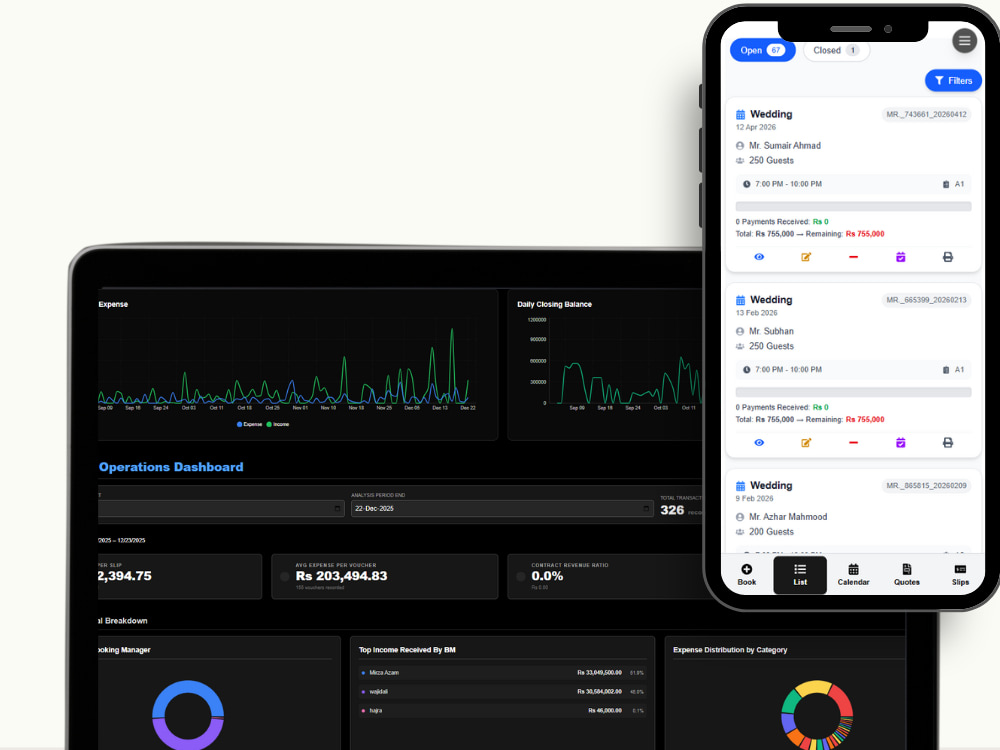Tap guests icon beside 200 Guests
Image resolution: width=1000 pixels, height=750 pixels.
[x=740, y=532]
